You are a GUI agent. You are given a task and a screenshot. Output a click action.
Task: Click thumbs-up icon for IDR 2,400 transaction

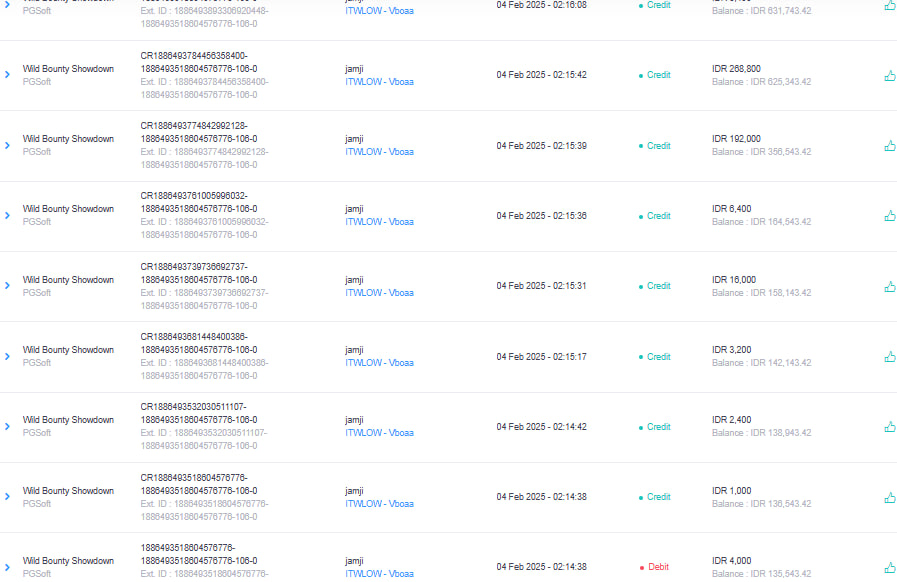(x=890, y=427)
